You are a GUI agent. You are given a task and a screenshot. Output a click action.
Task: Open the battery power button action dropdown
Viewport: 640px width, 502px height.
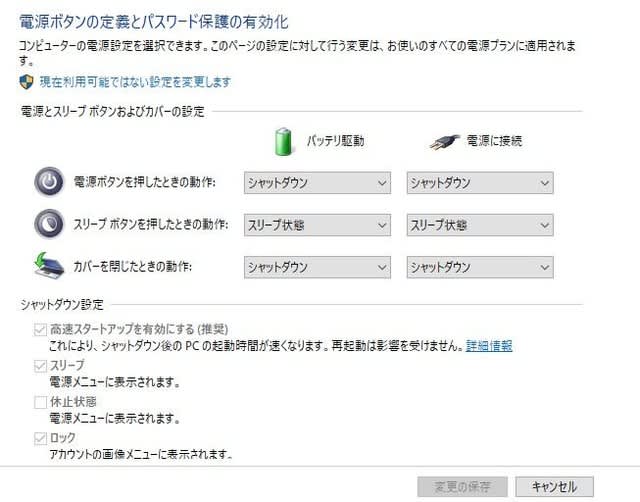pyautogui.click(x=317, y=183)
